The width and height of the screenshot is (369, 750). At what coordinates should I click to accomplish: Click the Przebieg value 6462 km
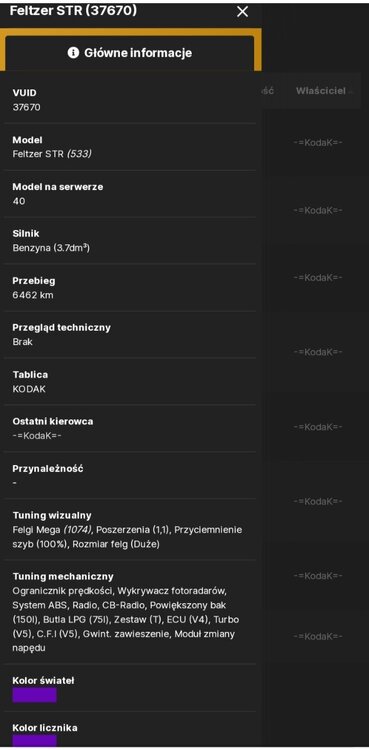(33, 295)
